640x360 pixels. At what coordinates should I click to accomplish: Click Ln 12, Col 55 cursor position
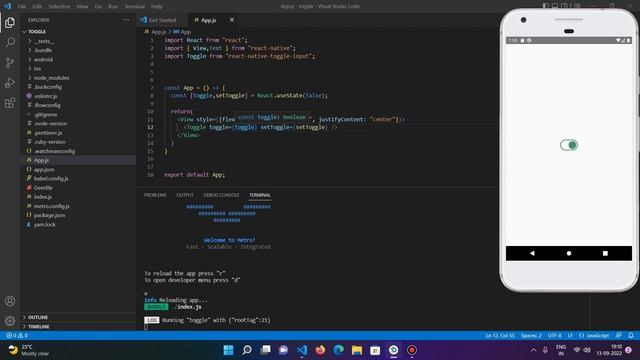pyautogui.click(x=500, y=336)
